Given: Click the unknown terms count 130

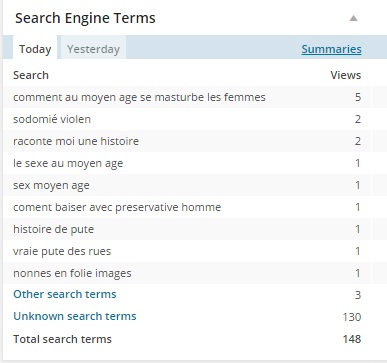Looking at the screenshot, I should [x=352, y=317].
